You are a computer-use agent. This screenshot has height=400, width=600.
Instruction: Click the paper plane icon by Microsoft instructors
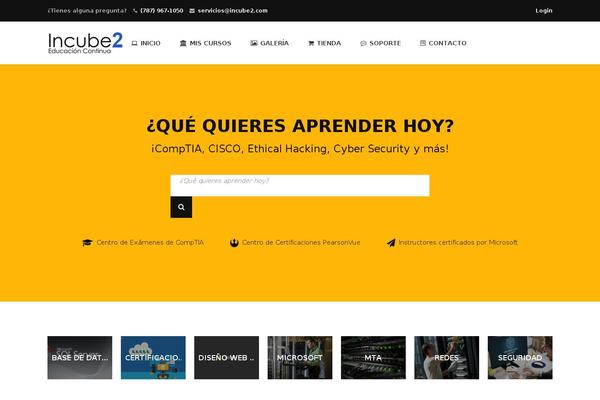click(391, 243)
